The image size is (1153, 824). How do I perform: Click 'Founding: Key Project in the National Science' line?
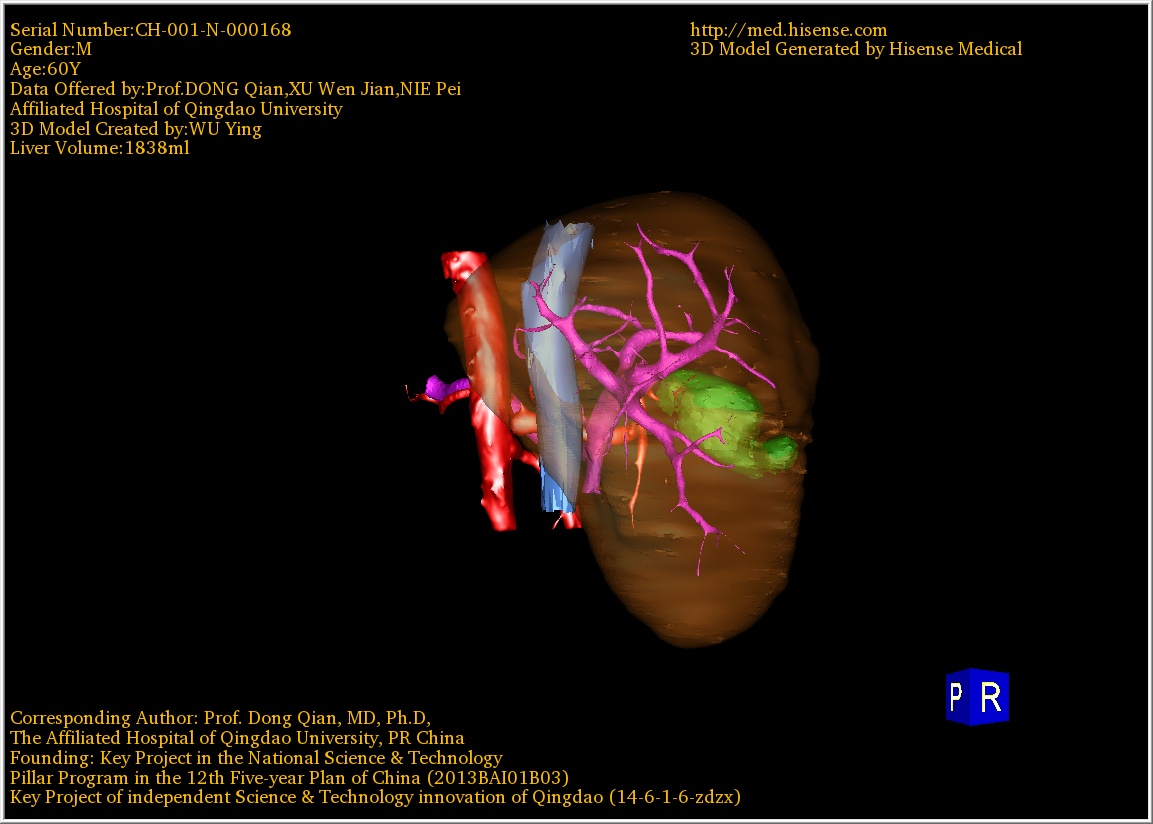pos(256,758)
